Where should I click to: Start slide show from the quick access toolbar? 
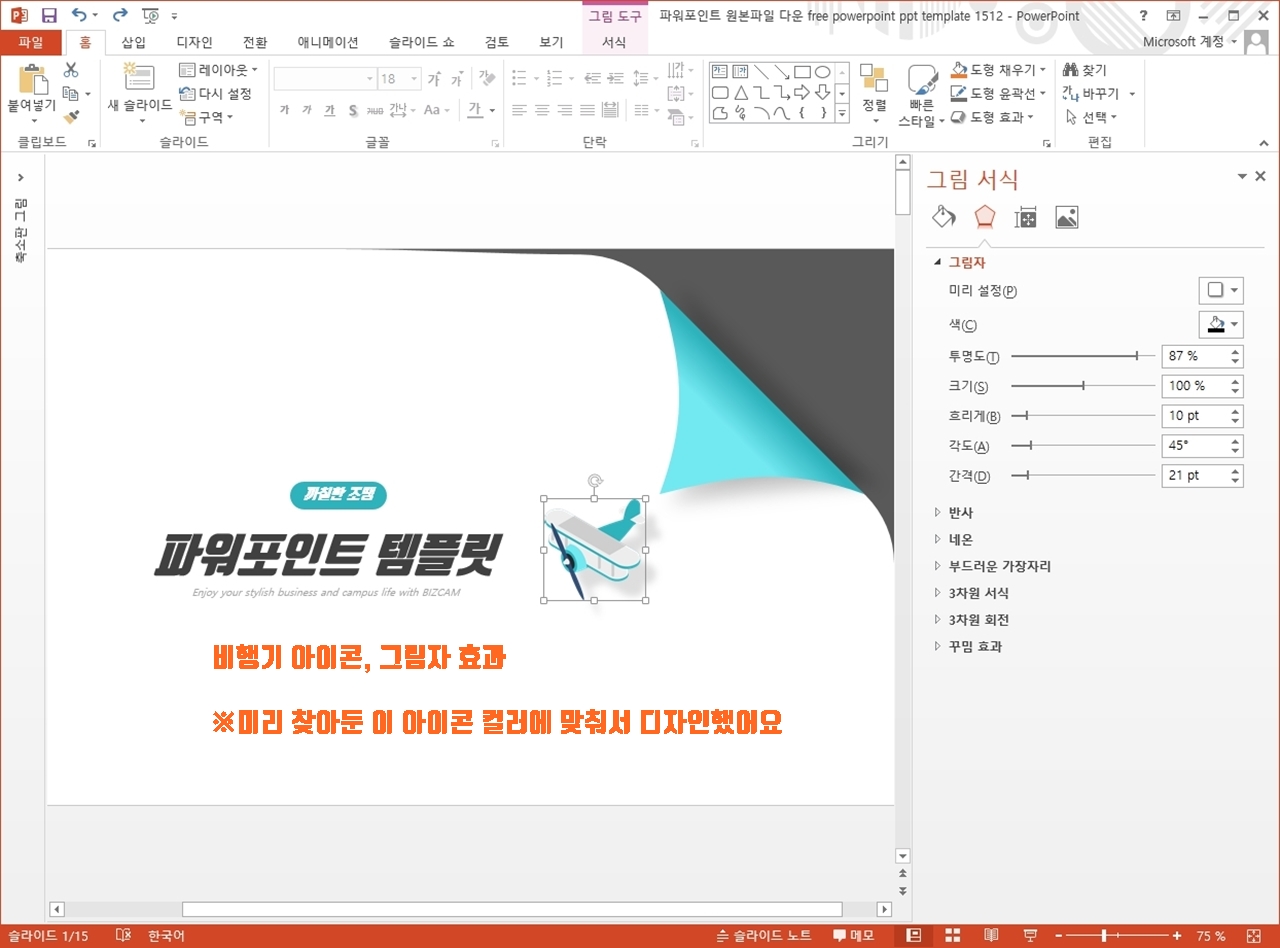coord(151,15)
